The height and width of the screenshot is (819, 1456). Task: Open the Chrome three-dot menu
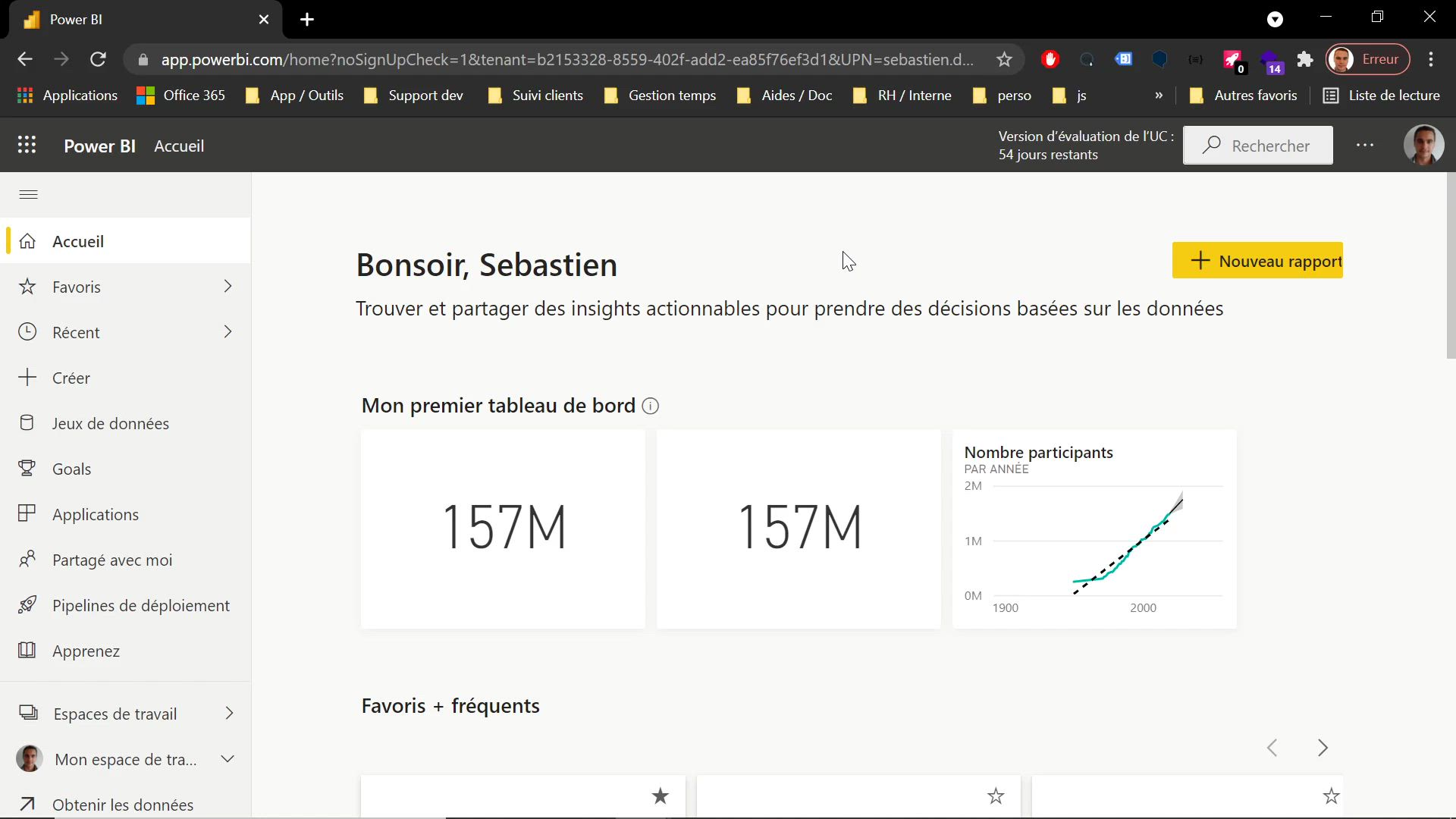[1431, 59]
